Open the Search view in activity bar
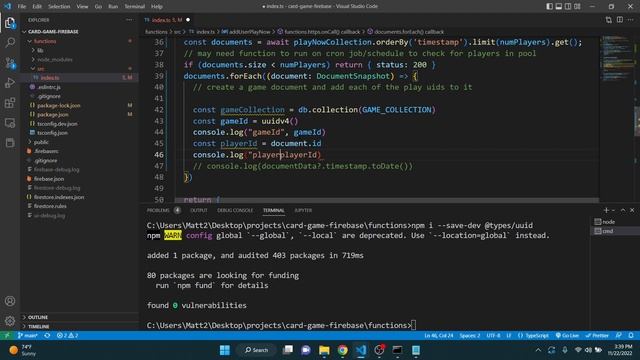Viewport: 640px width, 360px height. click(10, 42)
